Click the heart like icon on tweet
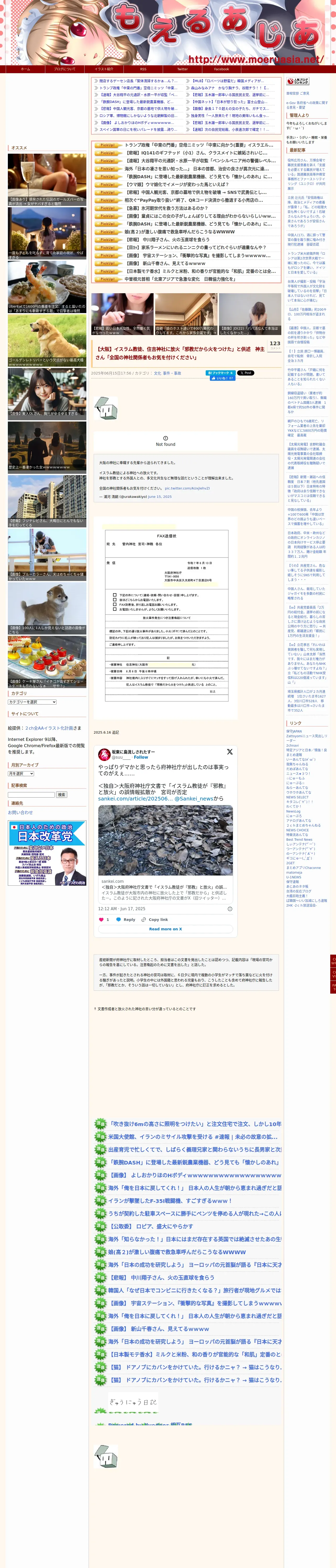The height and width of the screenshot is (1568, 336). [101, 920]
